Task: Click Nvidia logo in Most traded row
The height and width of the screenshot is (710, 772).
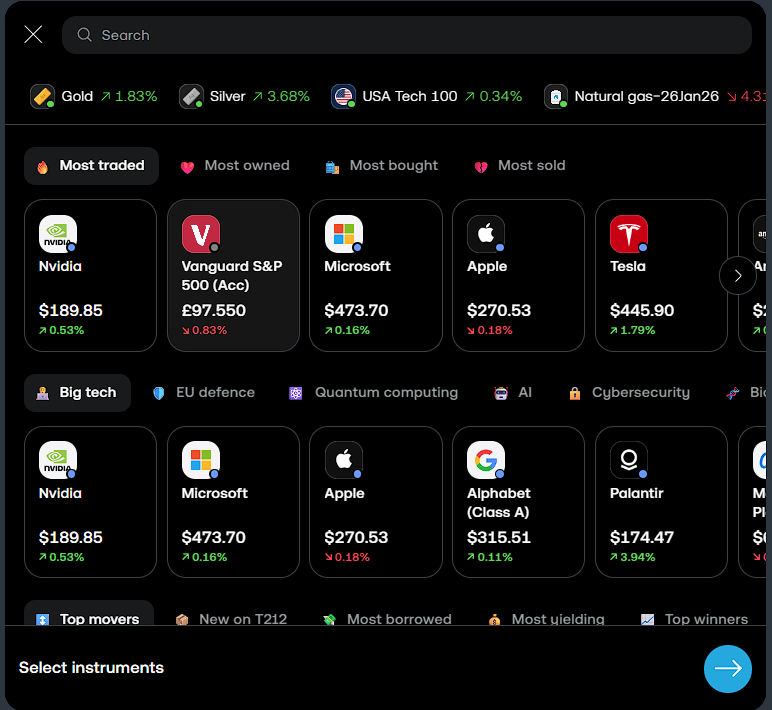Action: 58,234
